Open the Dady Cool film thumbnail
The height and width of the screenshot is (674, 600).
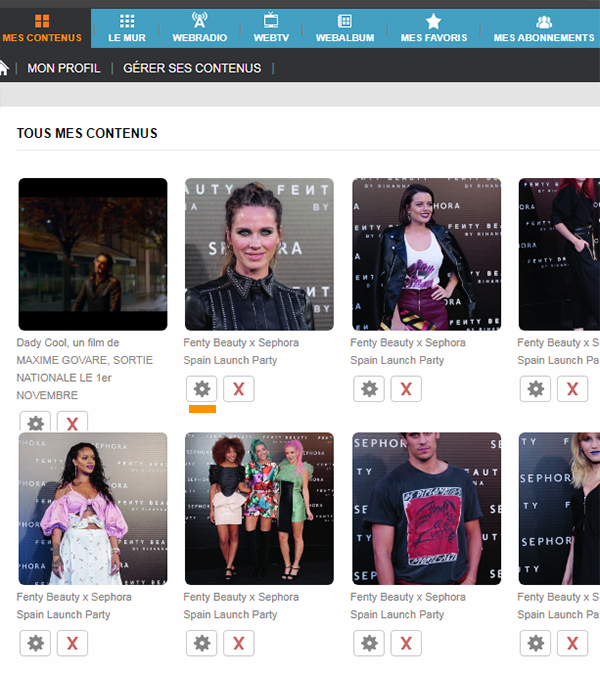(x=93, y=254)
